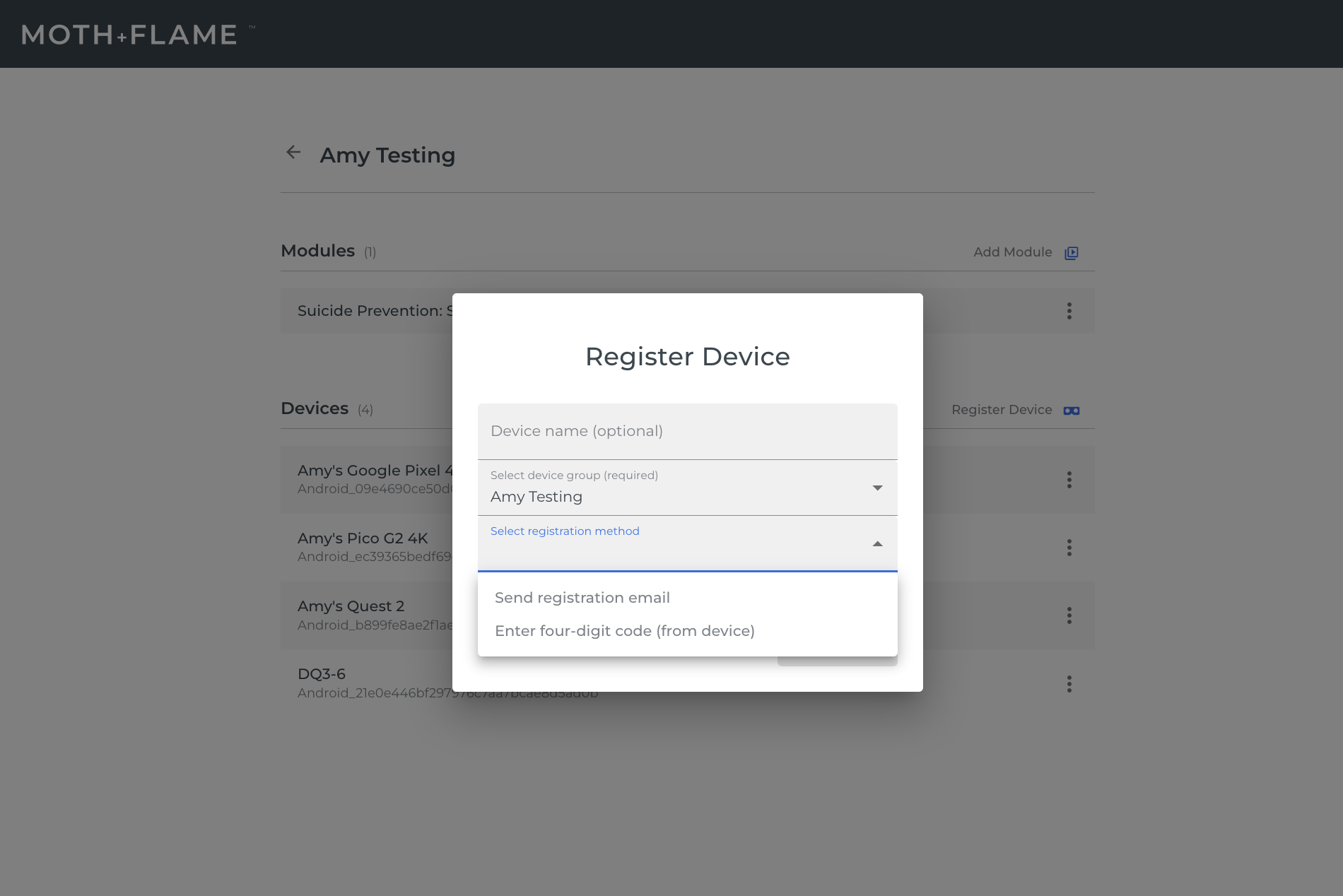Click the Register Device link text
This screenshot has height=896, width=1343.
coord(1002,410)
